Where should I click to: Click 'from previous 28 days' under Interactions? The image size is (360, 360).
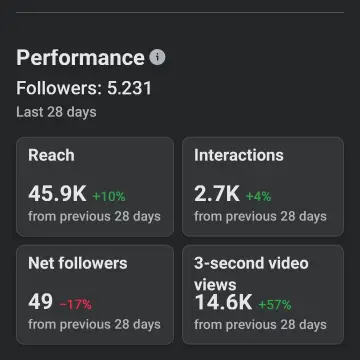[x=260, y=217]
